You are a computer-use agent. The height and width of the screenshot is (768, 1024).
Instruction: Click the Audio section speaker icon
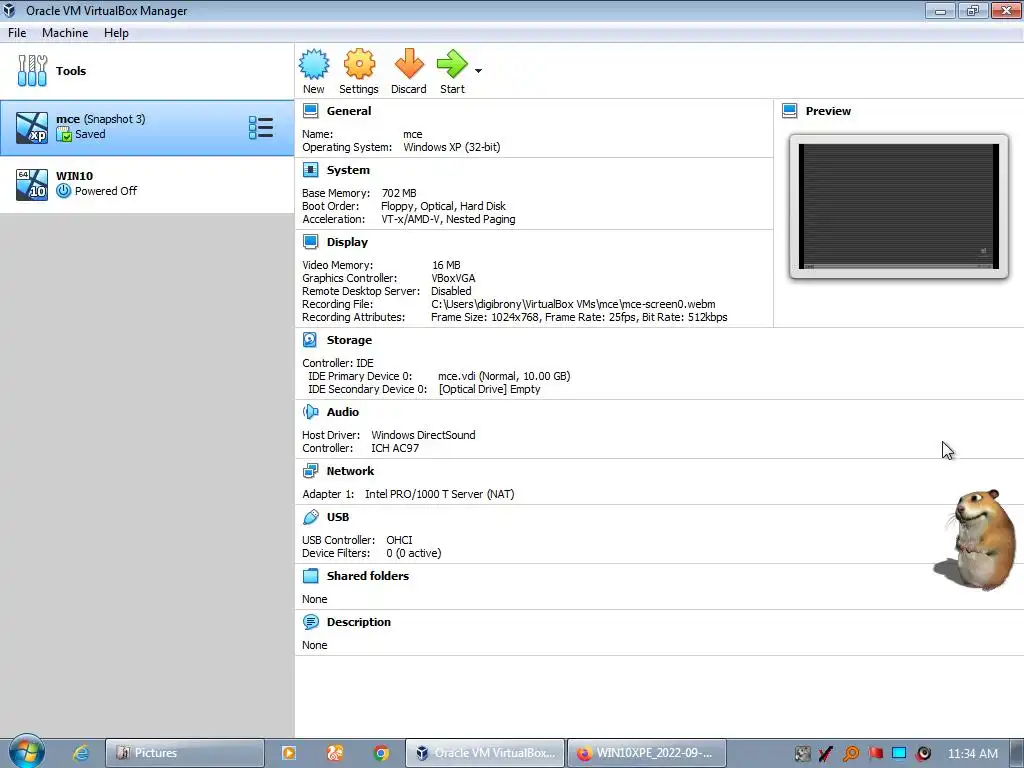pos(310,412)
